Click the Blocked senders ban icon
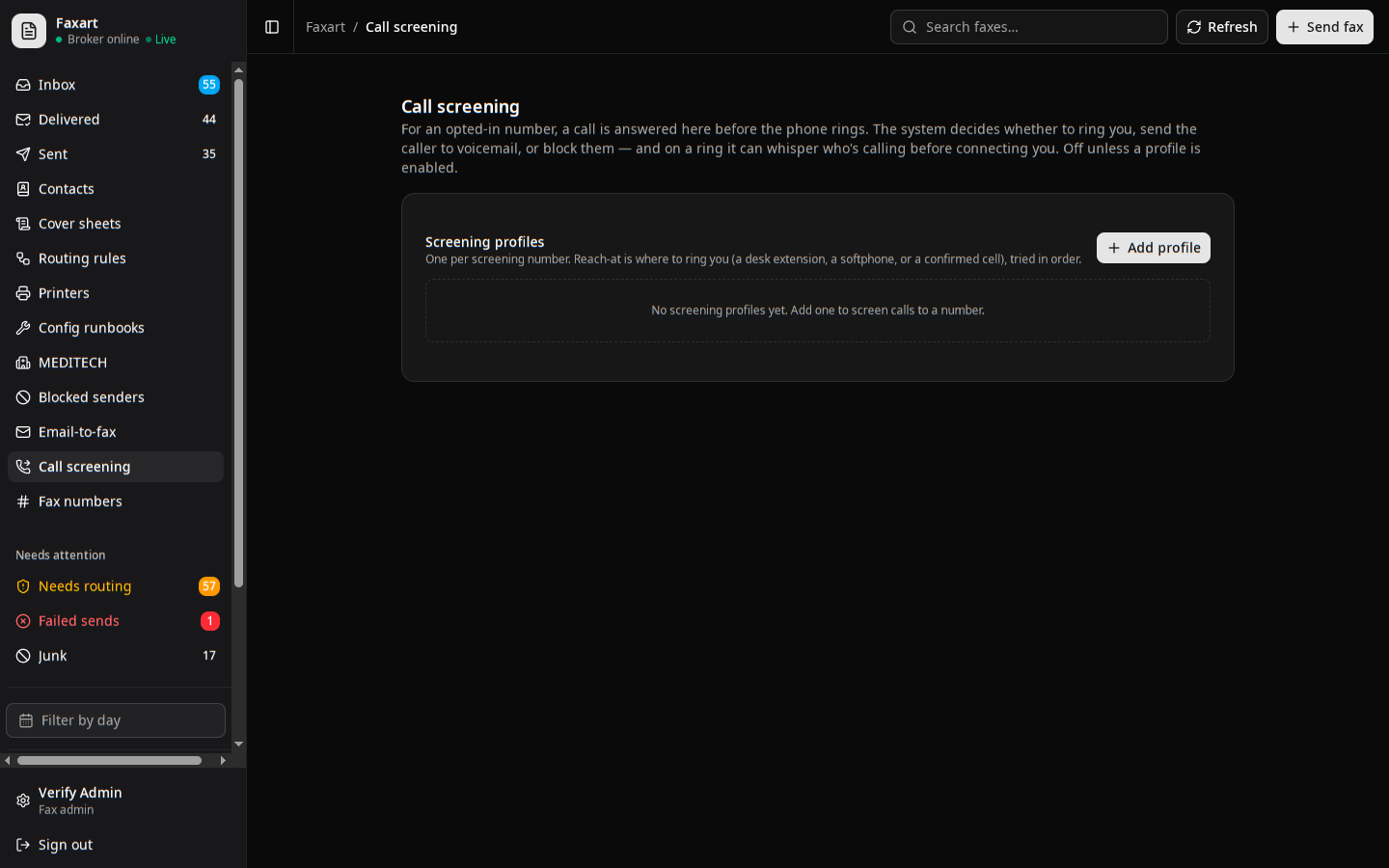 [x=23, y=397]
